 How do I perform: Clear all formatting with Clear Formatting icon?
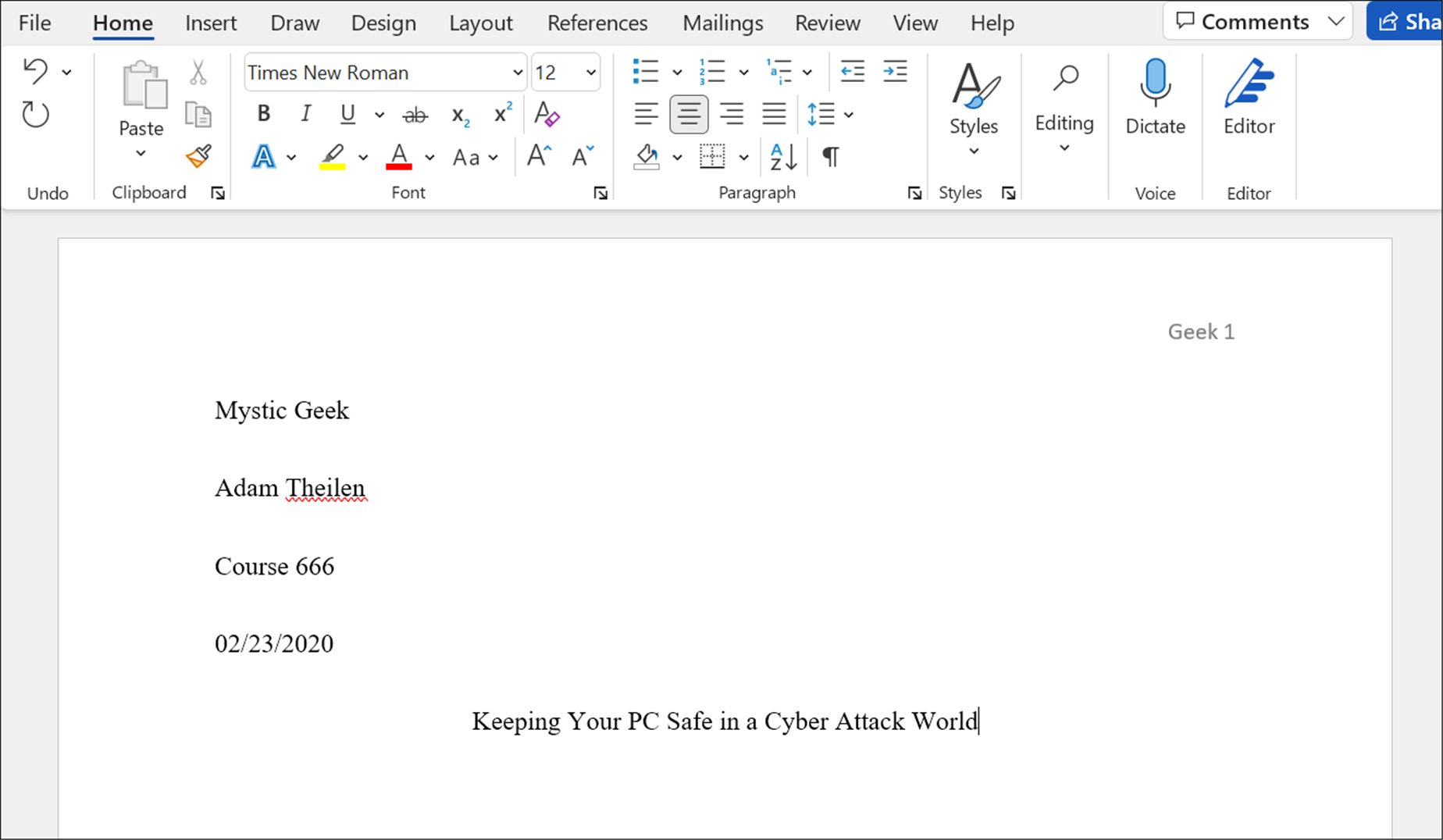pos(547,116)
